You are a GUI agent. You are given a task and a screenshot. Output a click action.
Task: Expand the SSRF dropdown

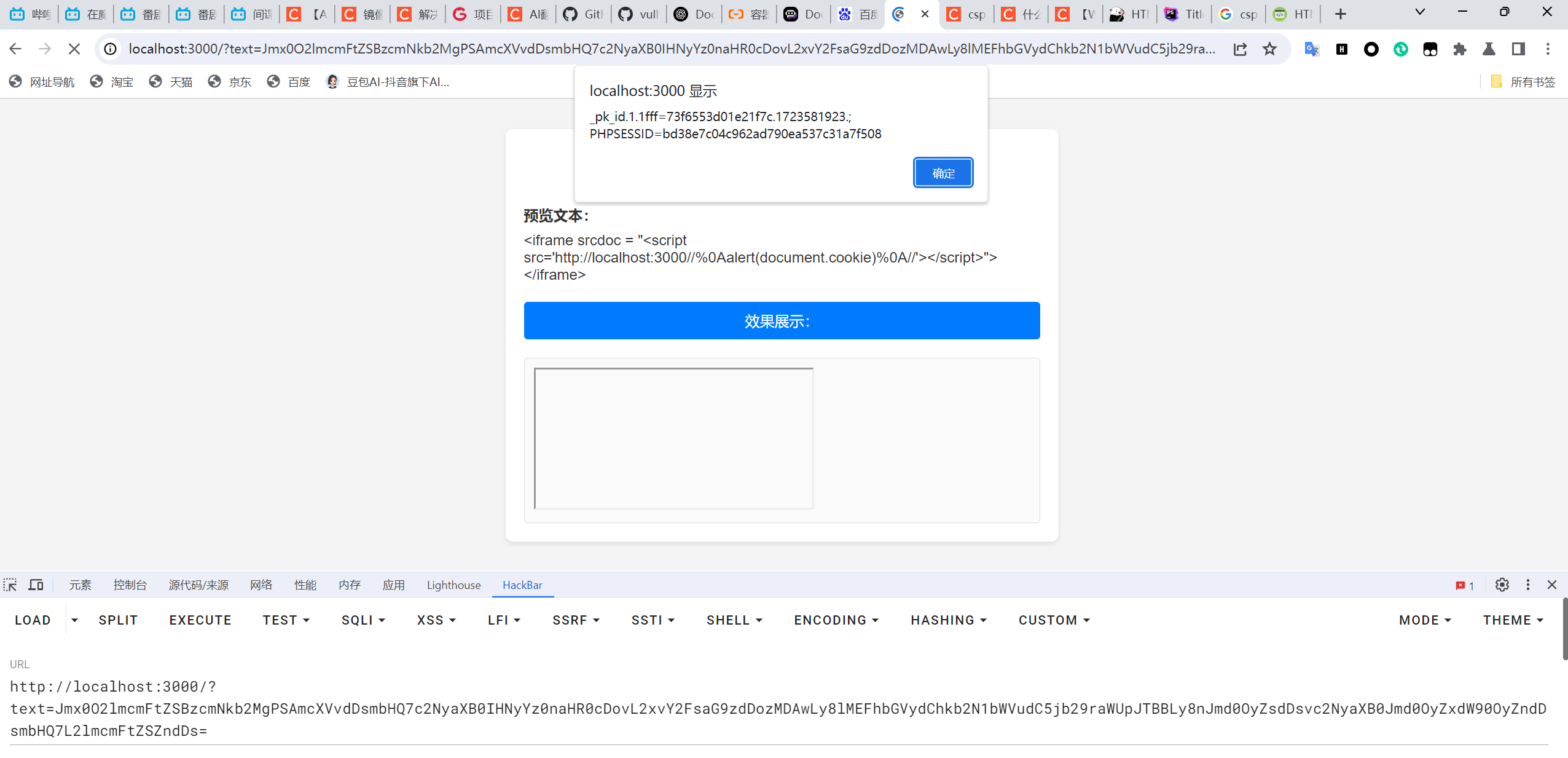[x=576, y=620]
